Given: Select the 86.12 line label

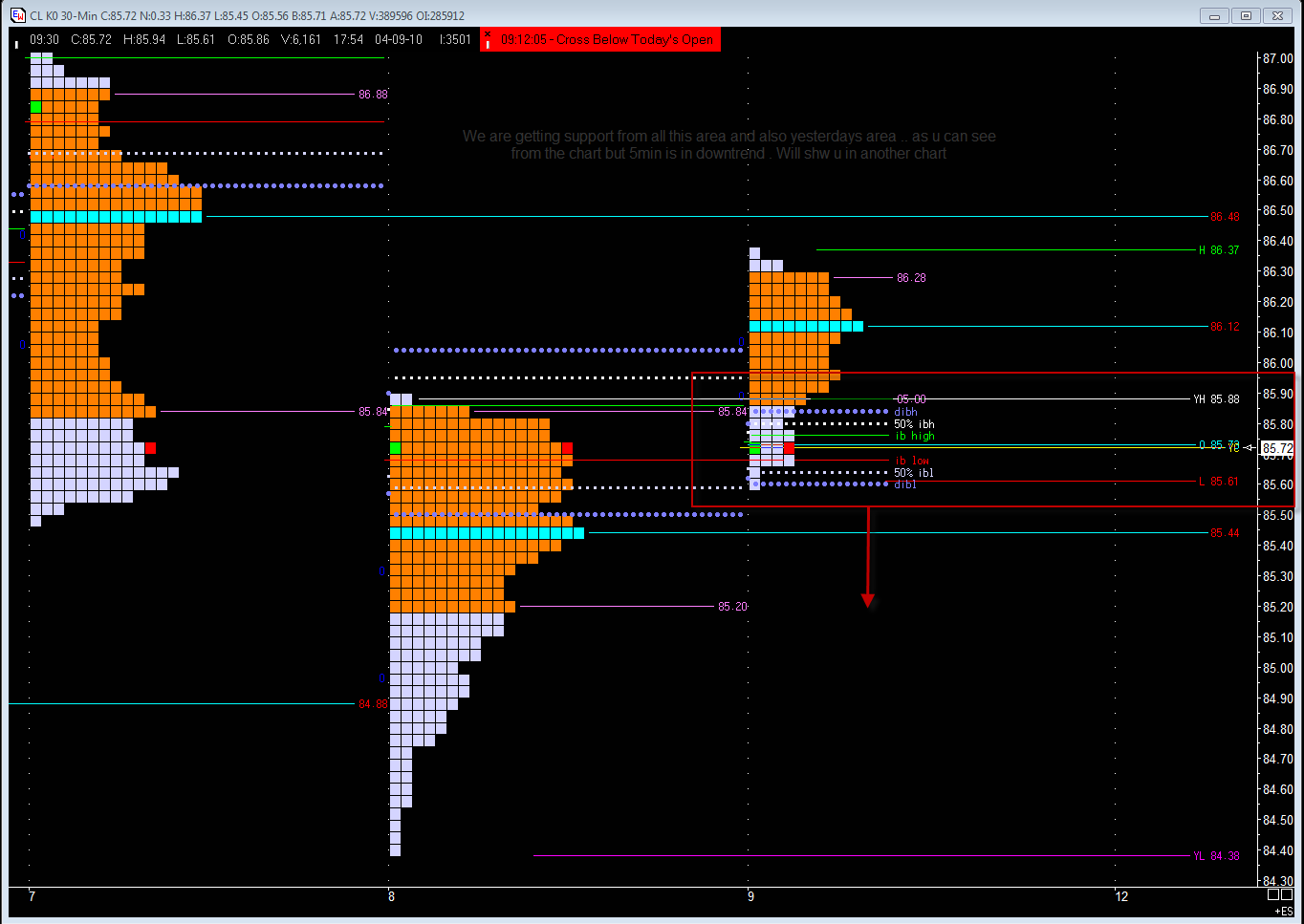Looking at the screenshot, I should coord(1225,327).
